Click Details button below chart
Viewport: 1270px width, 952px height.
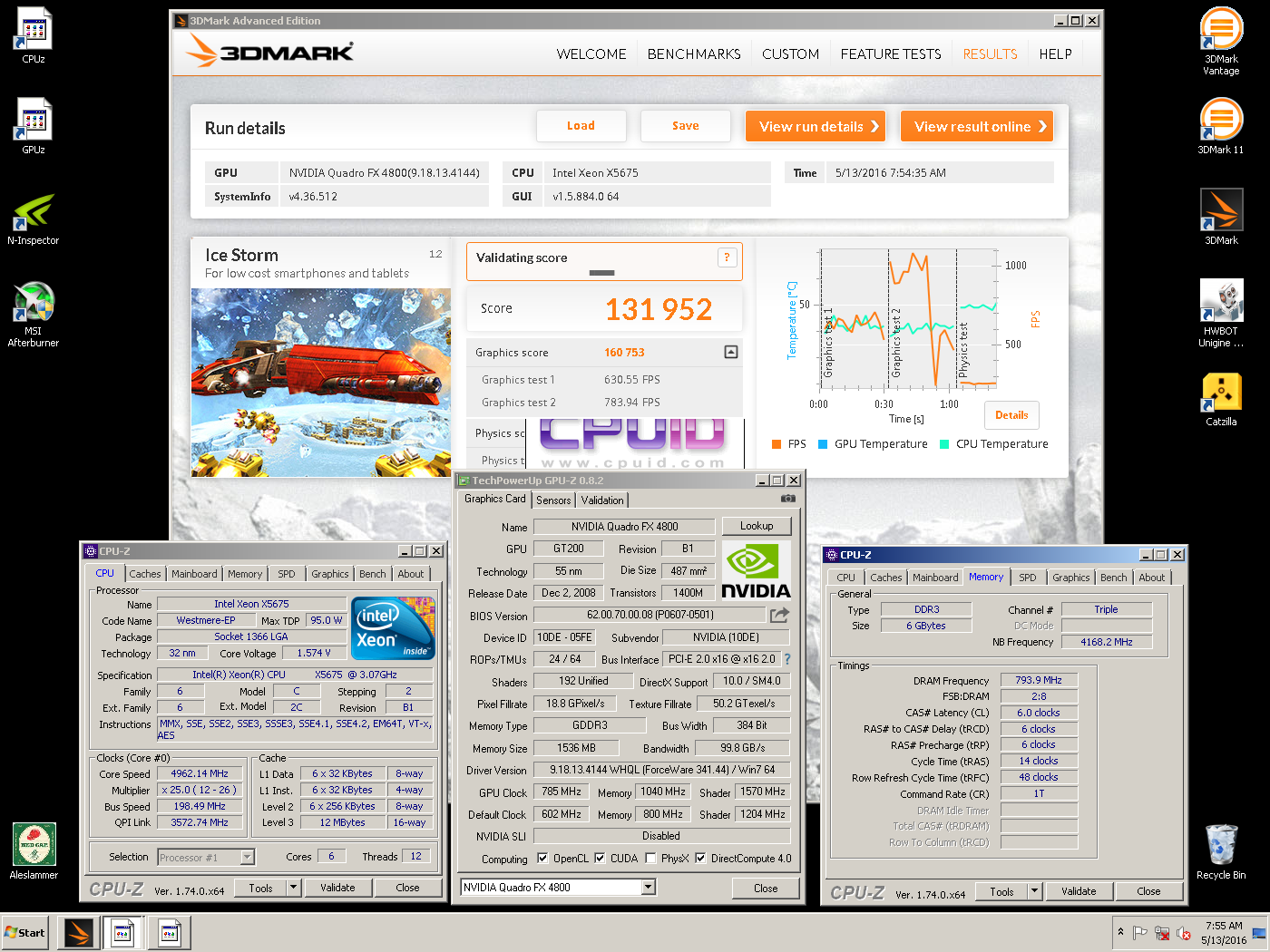coord(1011,415)
